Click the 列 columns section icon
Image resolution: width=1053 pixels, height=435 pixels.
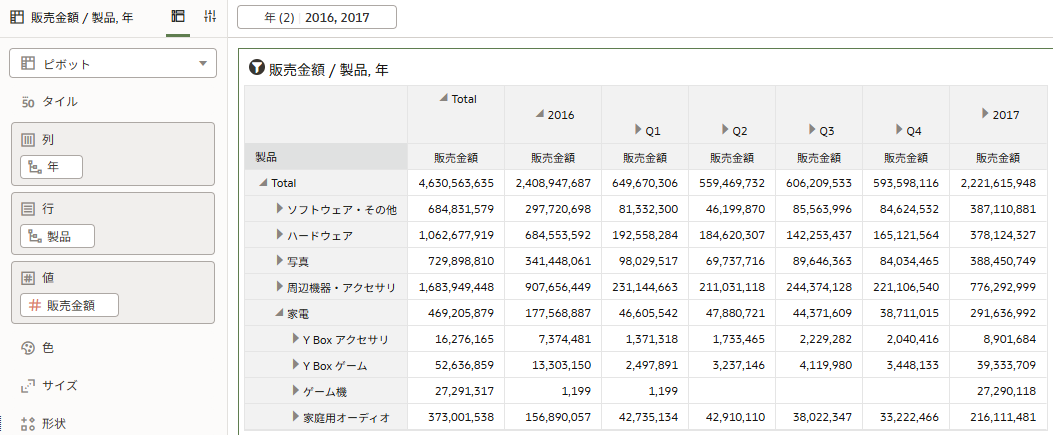pos(28,140)
